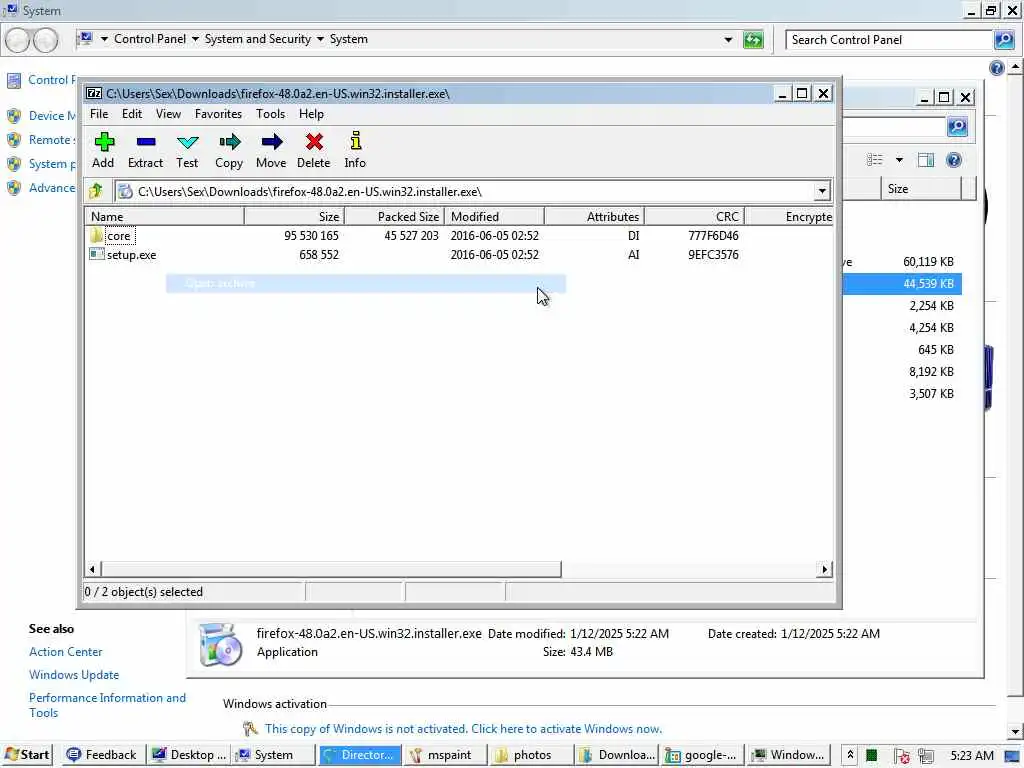The image size is (1024, 768).
Task: Click the Back navigation button in Control Panel
Action: (x=18, y=40)
